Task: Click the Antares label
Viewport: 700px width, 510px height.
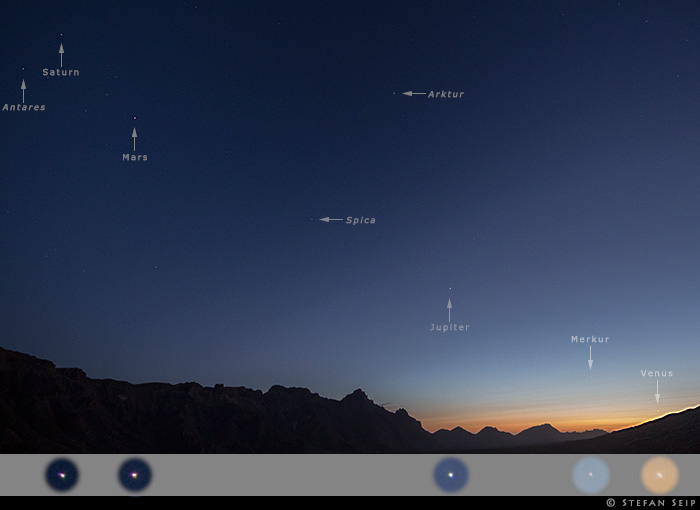Action: click(x=24, y=107)
